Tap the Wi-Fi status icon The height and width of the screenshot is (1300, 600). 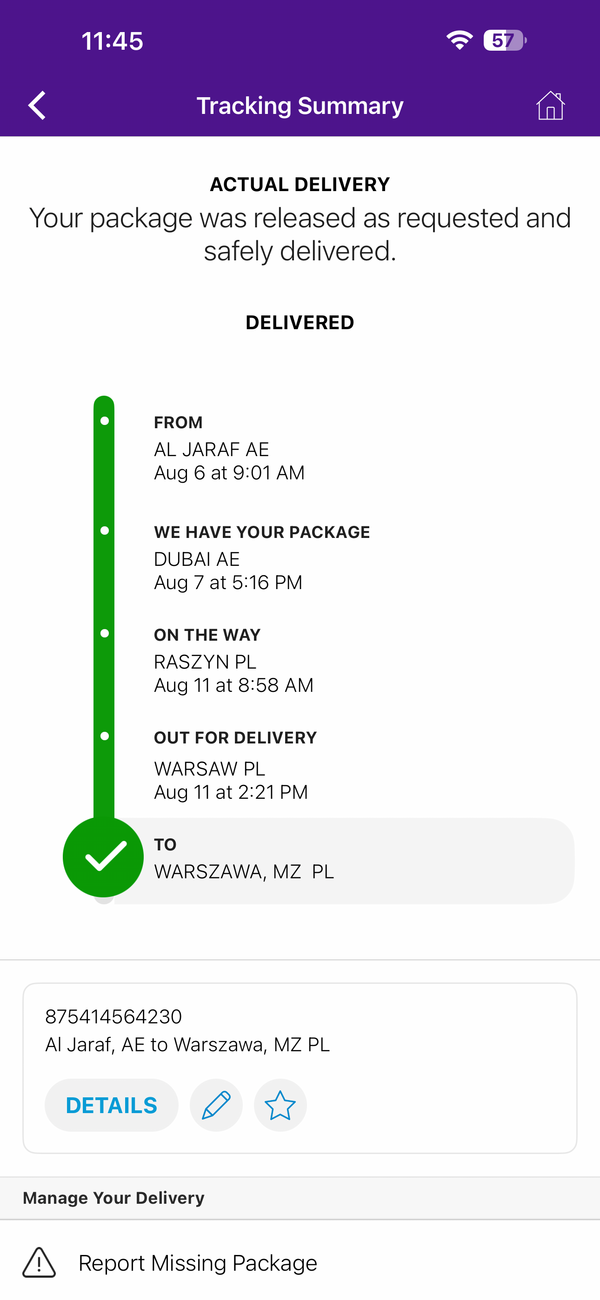coord(459,40)
